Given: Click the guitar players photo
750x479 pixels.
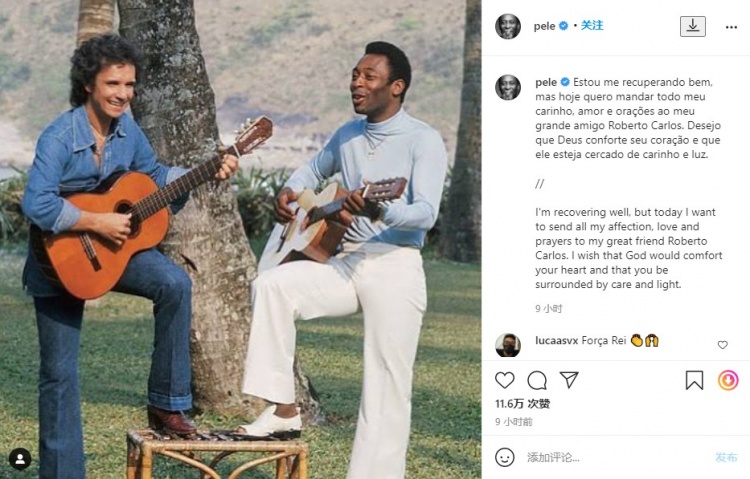Looking at the screenshot, I should click(x=240, y=240).
